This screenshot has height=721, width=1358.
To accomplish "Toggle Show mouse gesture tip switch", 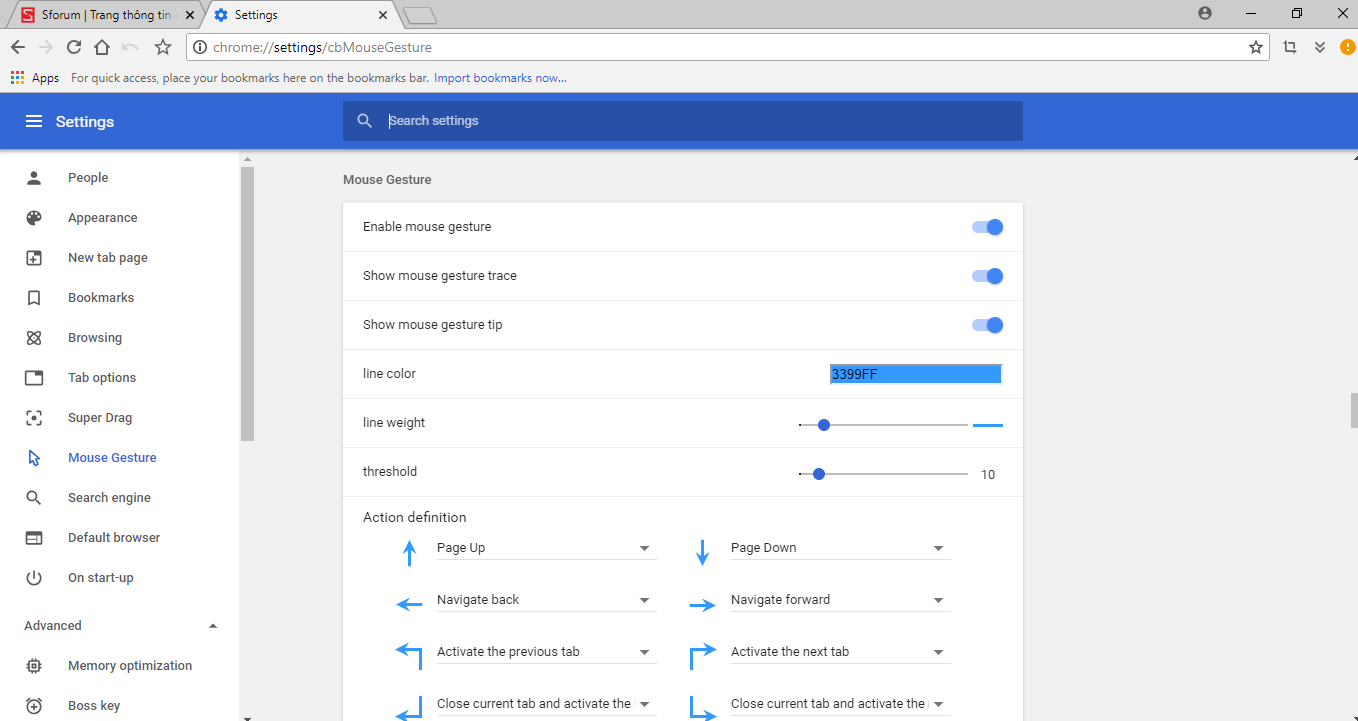I will pyautogui.click(x=987, y=325).
